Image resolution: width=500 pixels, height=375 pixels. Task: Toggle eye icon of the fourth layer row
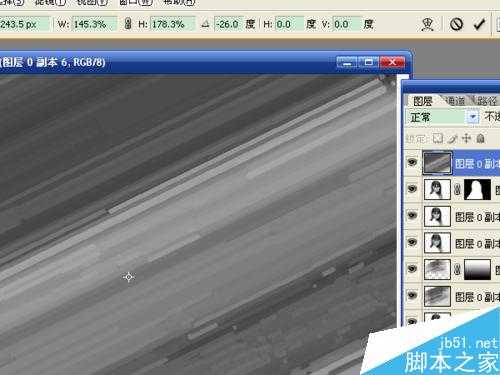(412, 242)
